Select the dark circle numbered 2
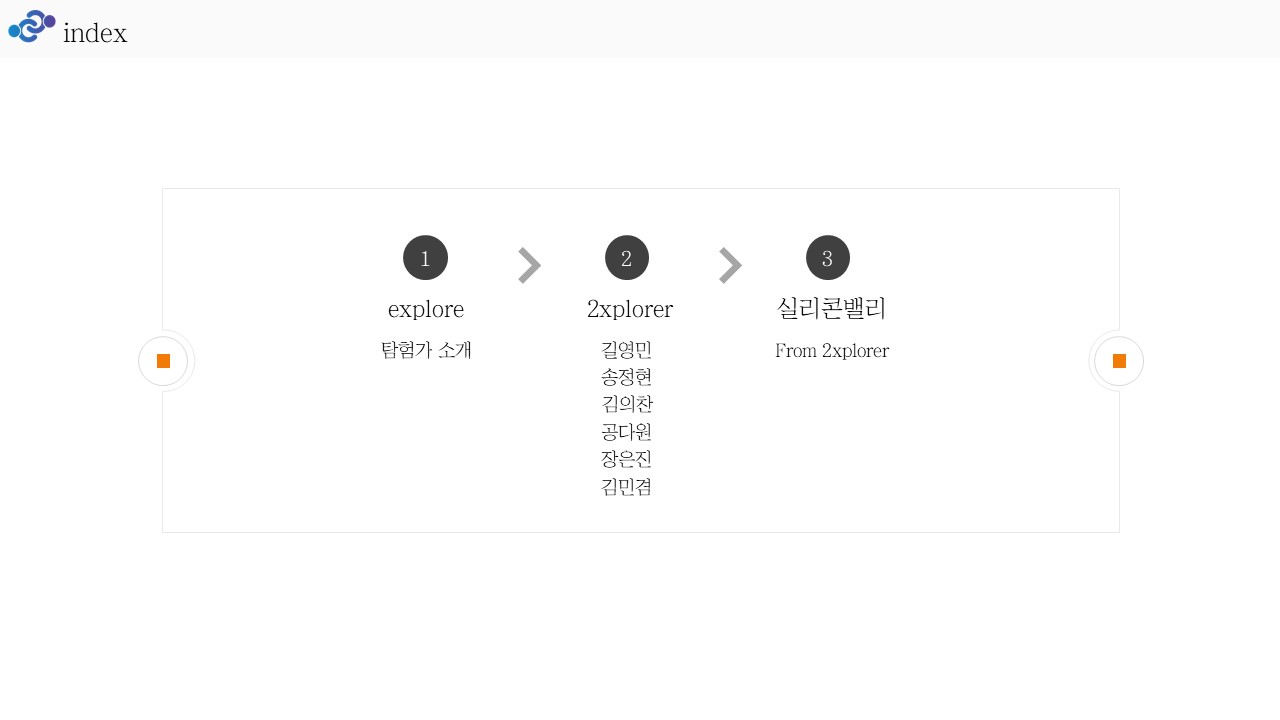This screenshot has height=720, width=1280. click(x=627, y=258)
